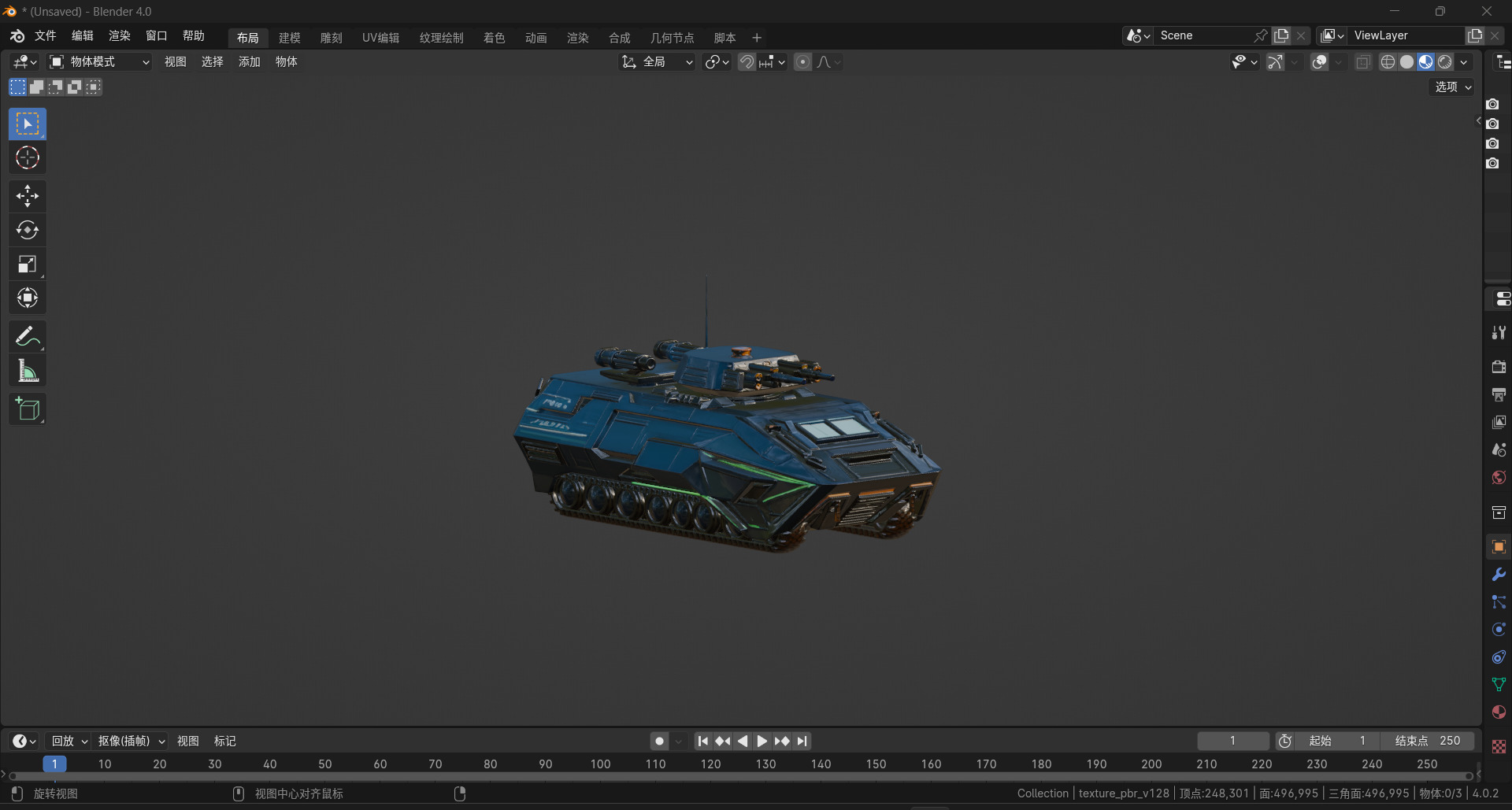Viewport: 1512px width, 810px height.
Task: Switch to the 建模 modeling workspace tab
Action: point(290,38)
